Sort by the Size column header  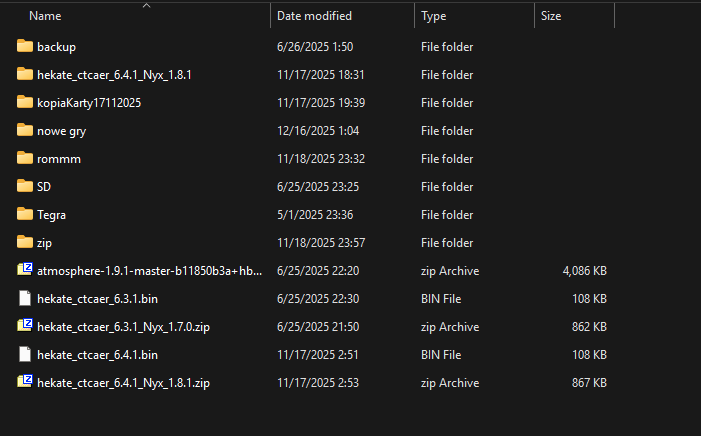[550, 16]
